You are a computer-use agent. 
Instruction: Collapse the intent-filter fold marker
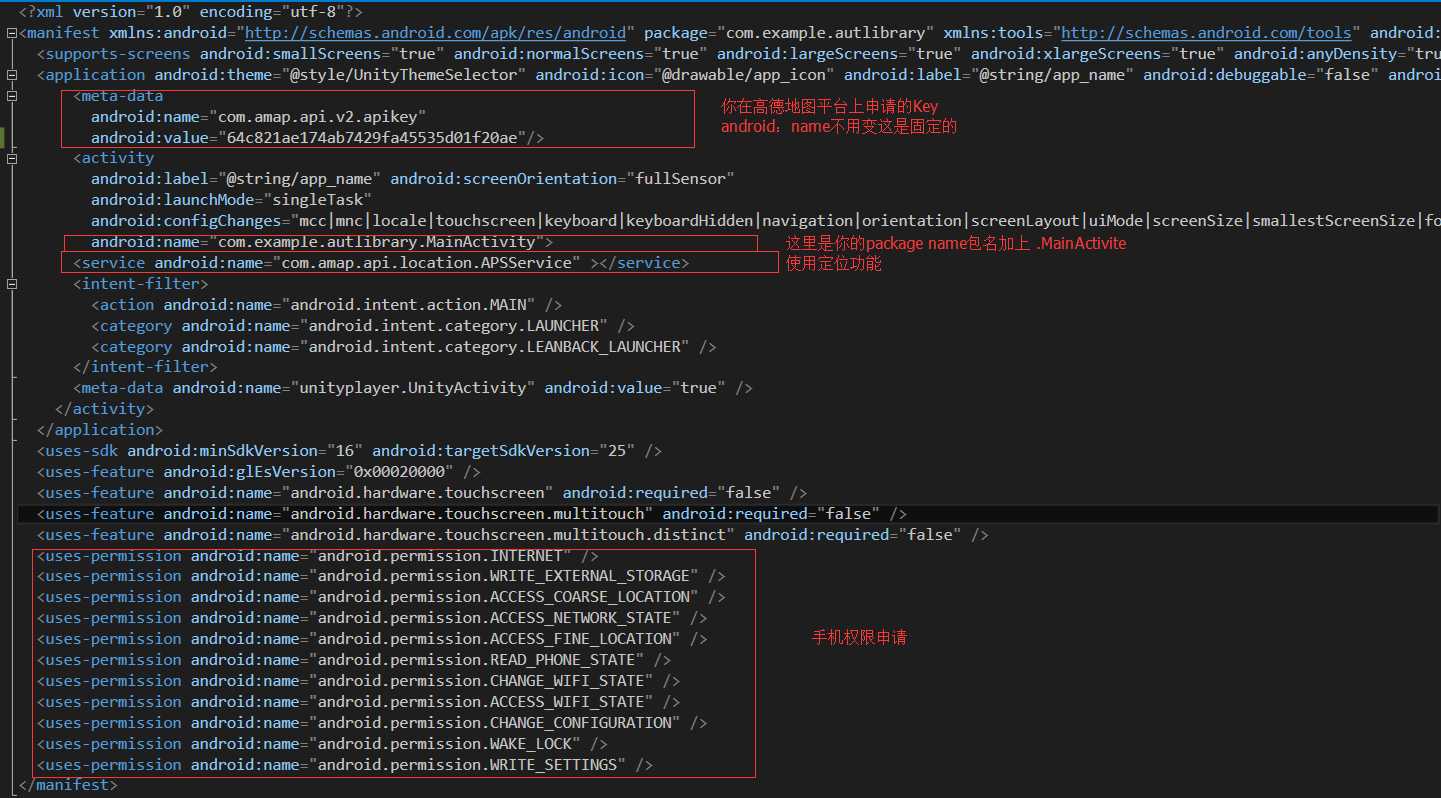pos(11,284)
